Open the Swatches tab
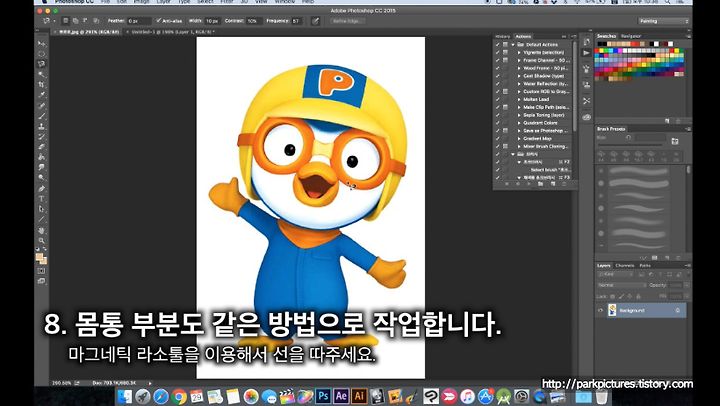Image resolution: width=720 pixels, height=406 pixels. point(607,36)
